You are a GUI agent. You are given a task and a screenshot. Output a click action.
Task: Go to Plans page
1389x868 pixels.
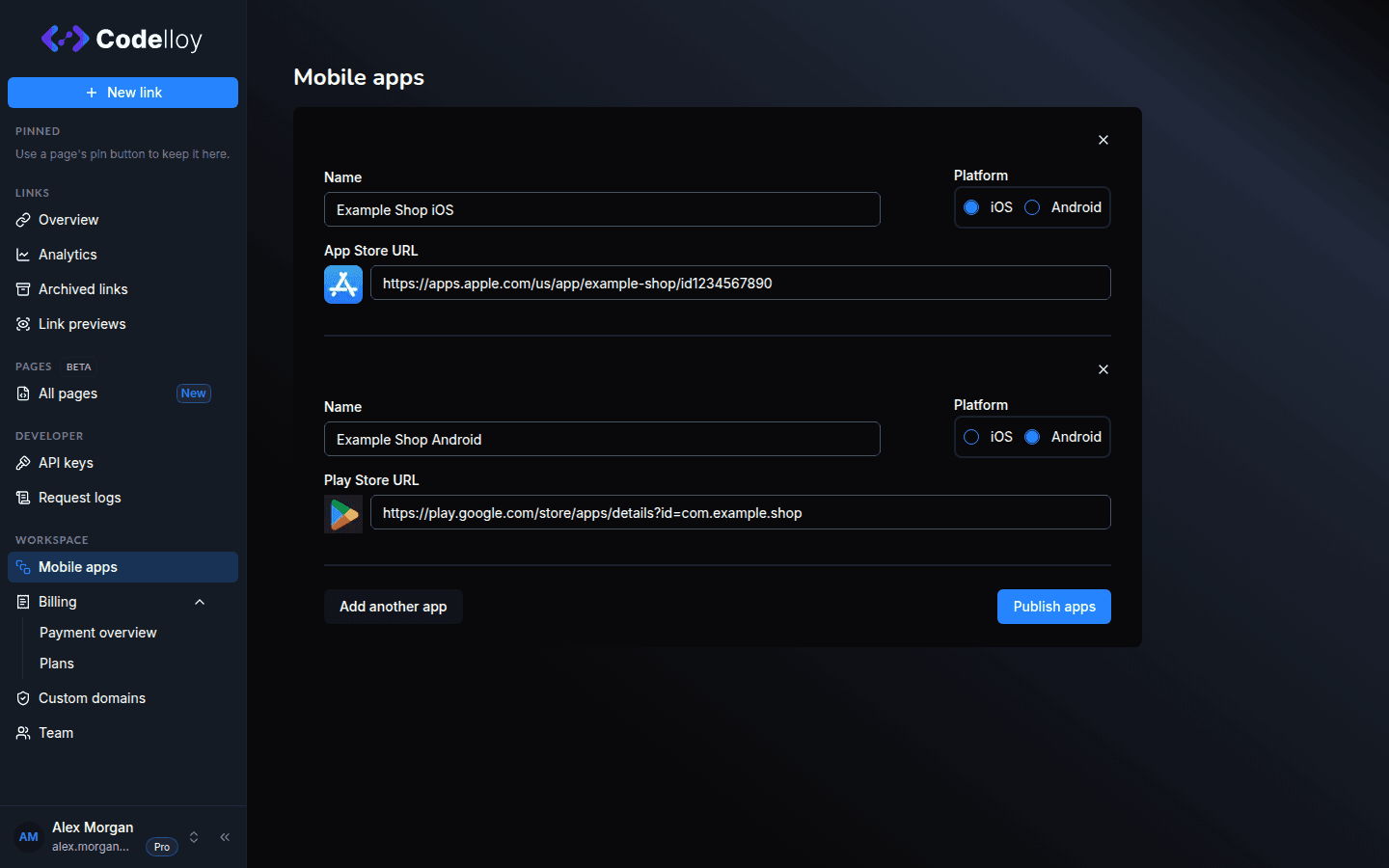(x=57, y=664)
